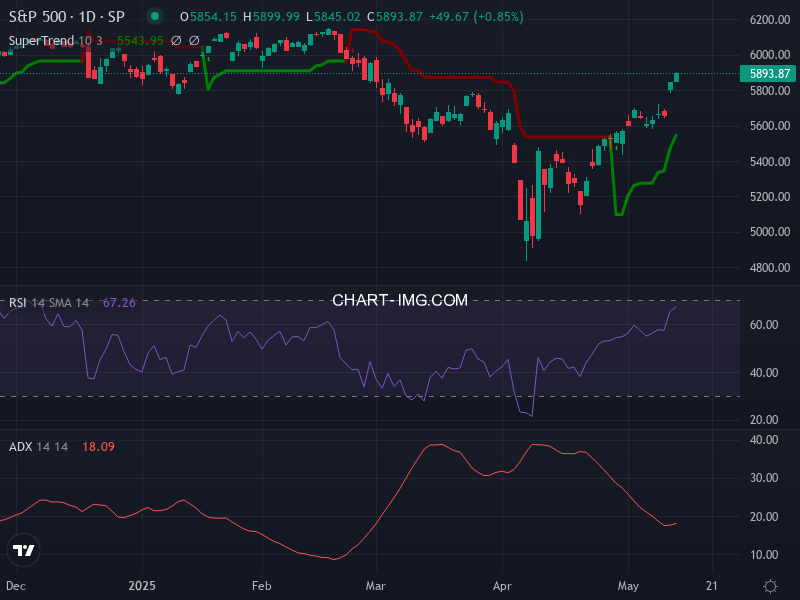The image size is (800, 600).
Task: Click the Mar time axis label
Action: tap(376, 586)
